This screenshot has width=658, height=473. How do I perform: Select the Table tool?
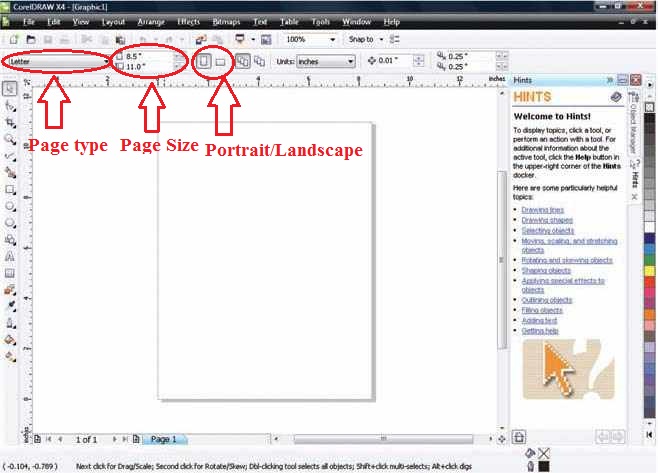[x=10, y=273]
